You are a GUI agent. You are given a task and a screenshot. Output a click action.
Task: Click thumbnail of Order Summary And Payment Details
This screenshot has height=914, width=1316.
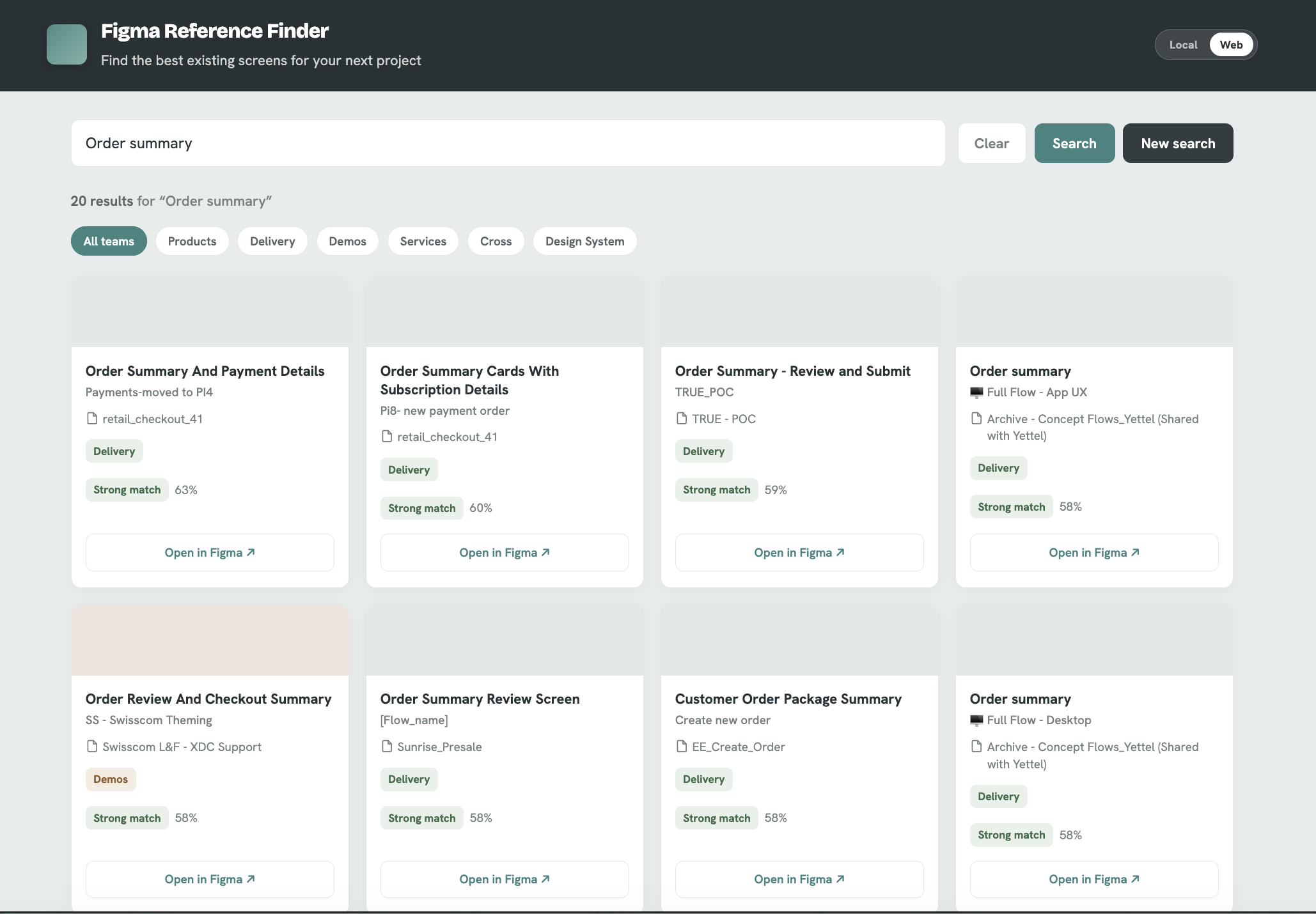(210, 311)
